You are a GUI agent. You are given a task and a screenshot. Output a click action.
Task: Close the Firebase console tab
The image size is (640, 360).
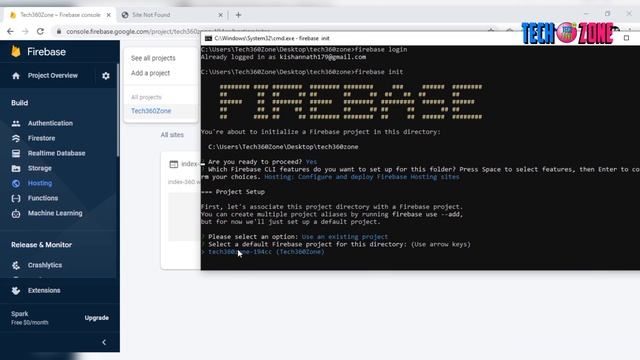[109, 15]
